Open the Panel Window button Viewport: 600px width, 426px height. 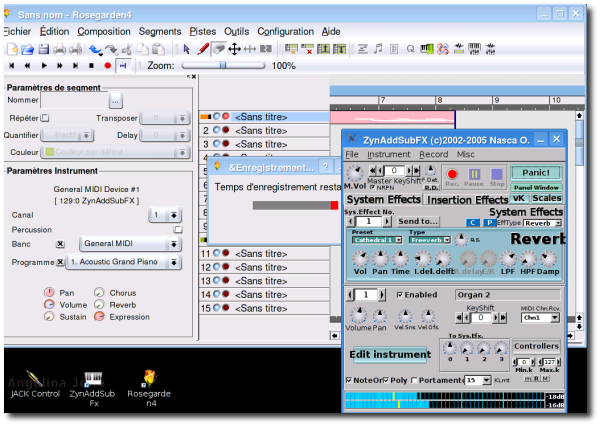pos(536,188)
